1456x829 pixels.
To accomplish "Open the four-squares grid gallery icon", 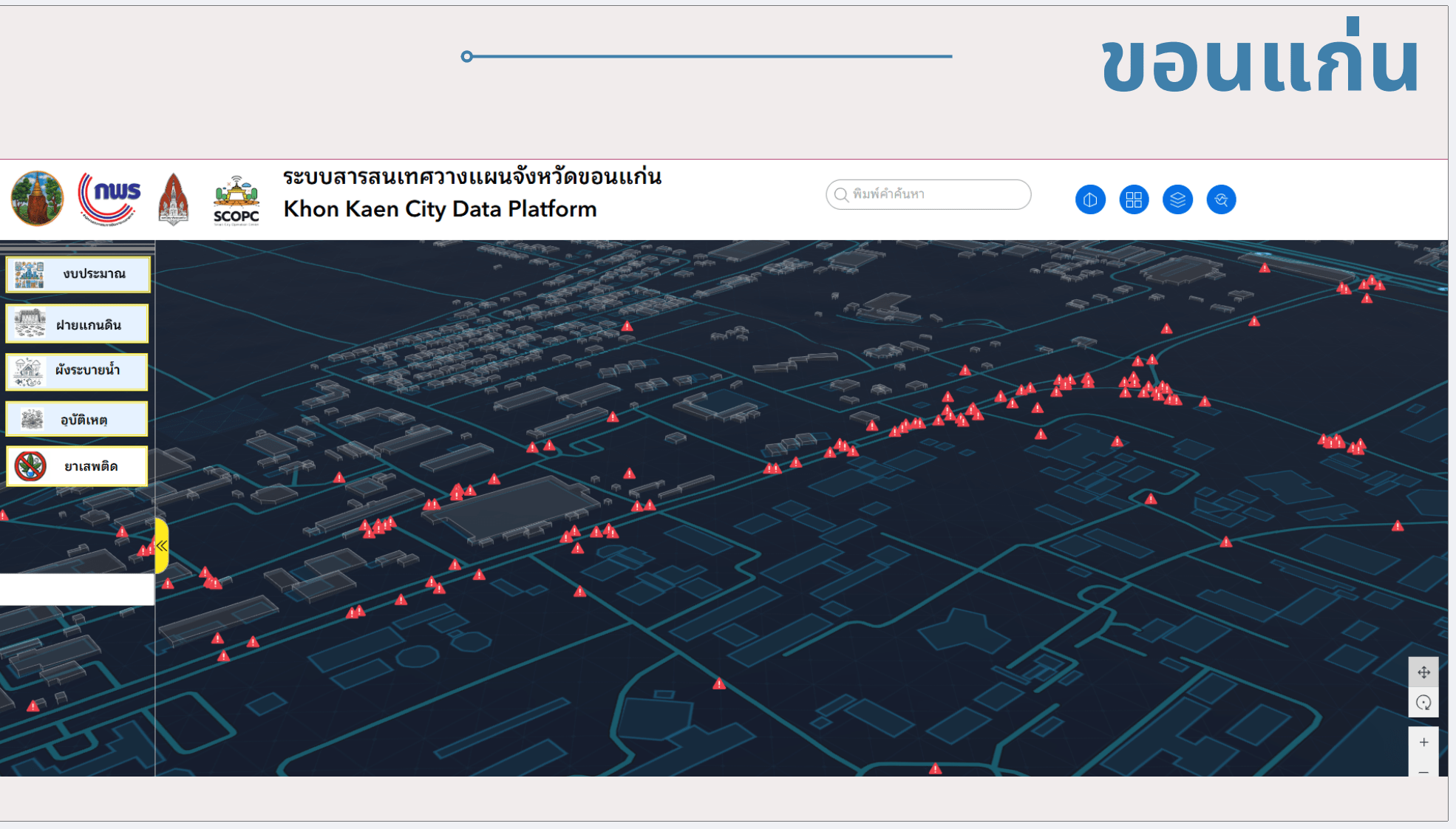I will pos(1134,199).
